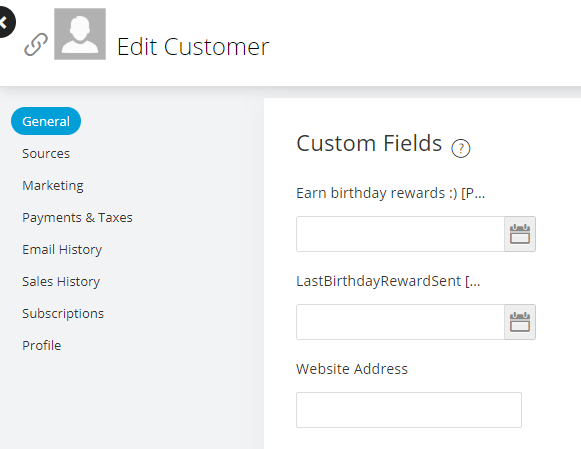Screen dimensions: 581x449
Task: Click the Custom Fields section heading
Action: tap(369, 143)
